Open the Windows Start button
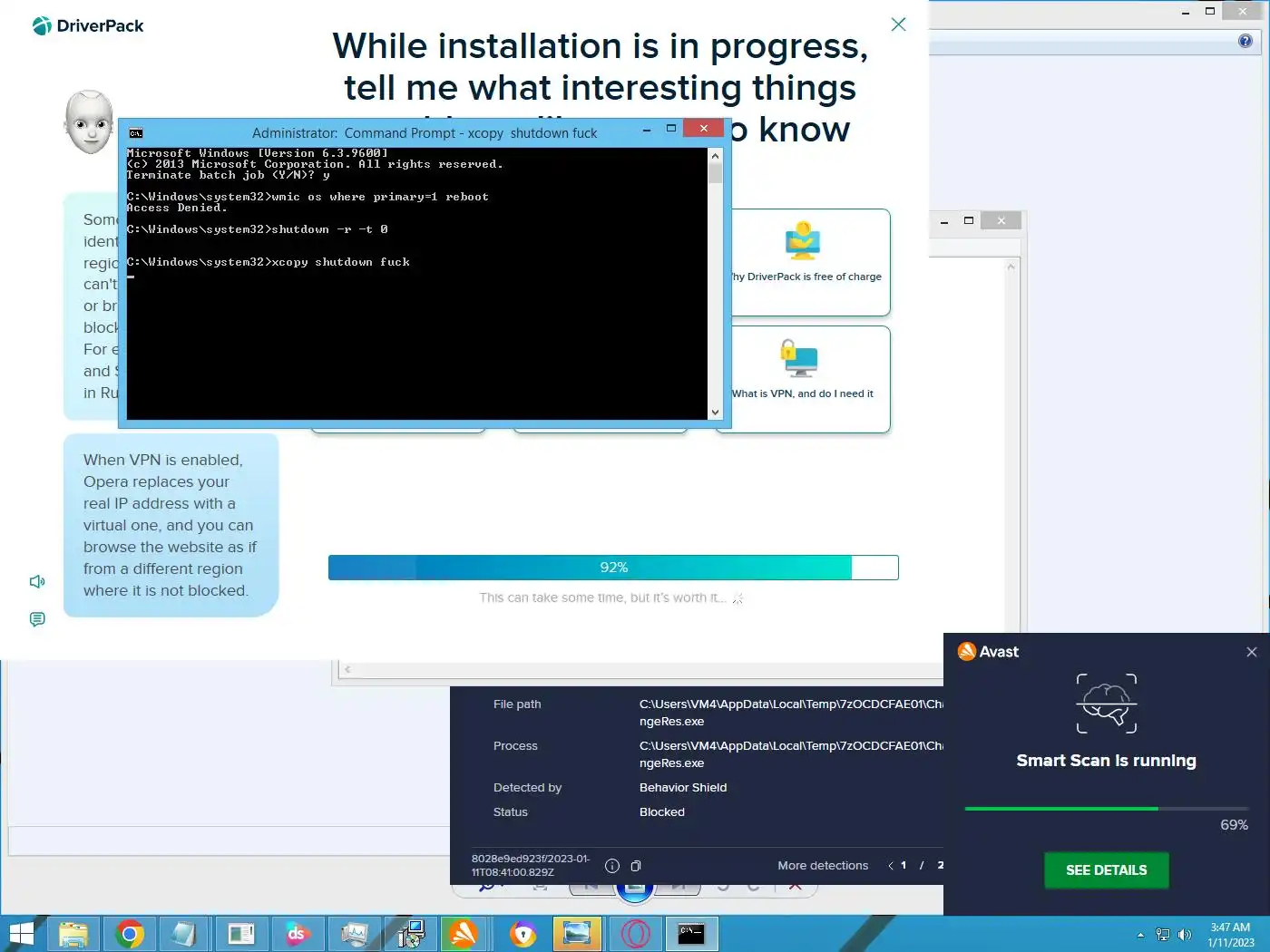The width and height of the screenshot is (1270, 952). coord(20,934)
